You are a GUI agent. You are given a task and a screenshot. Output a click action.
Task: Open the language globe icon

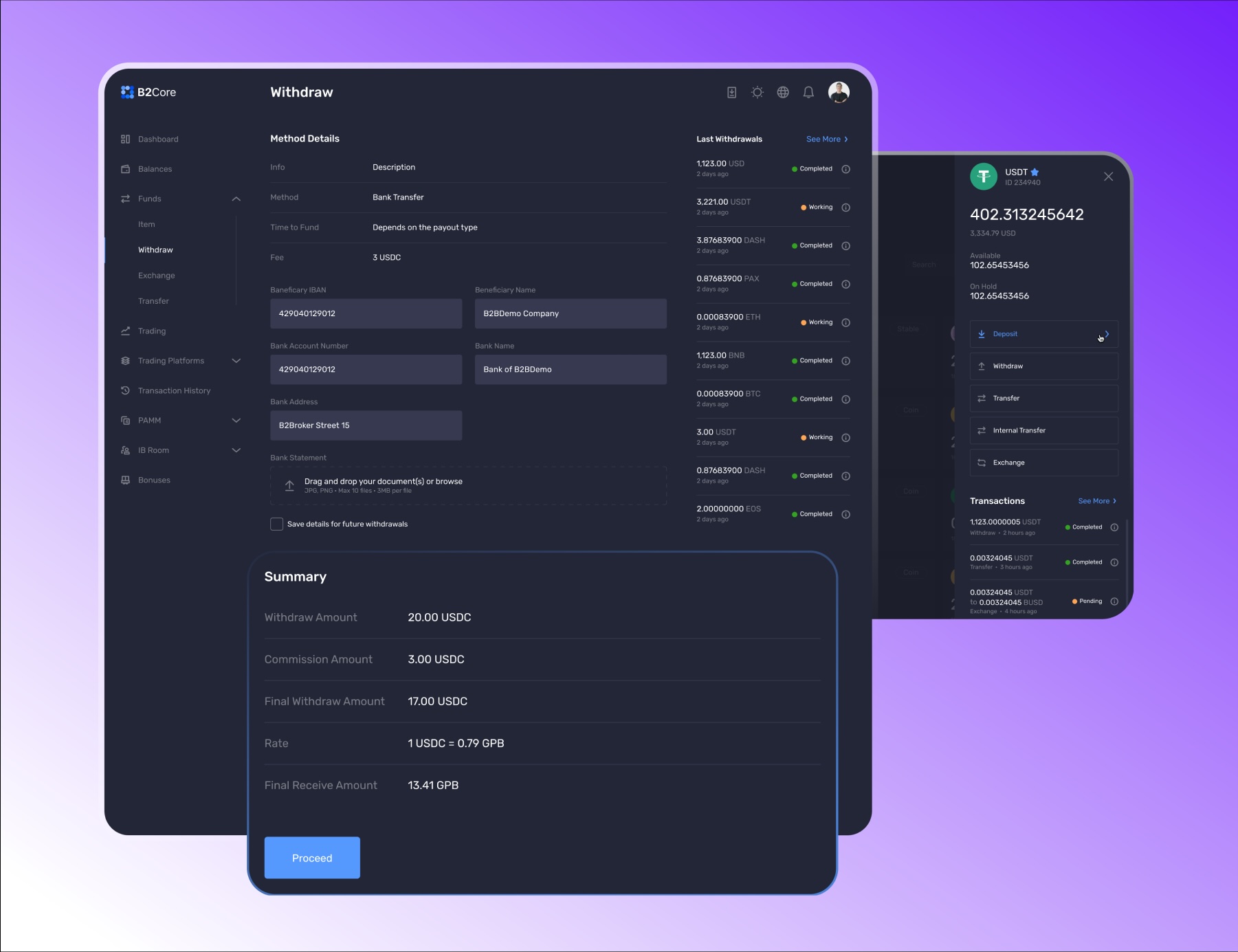click(783, 92)
